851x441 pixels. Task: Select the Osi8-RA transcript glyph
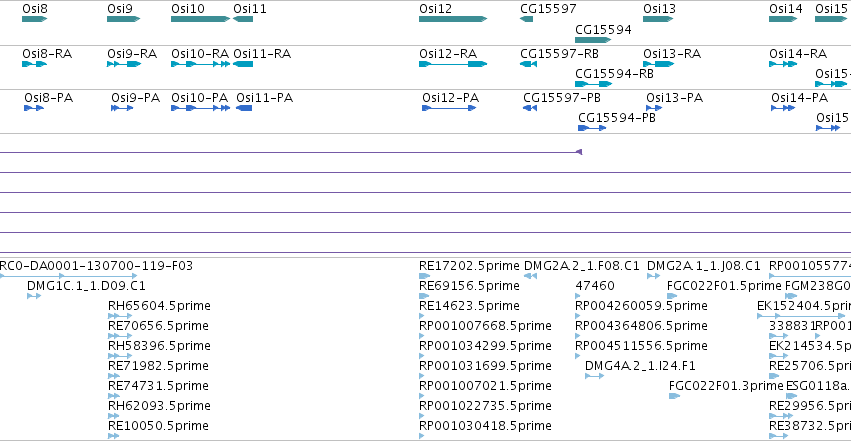point(35,64)
